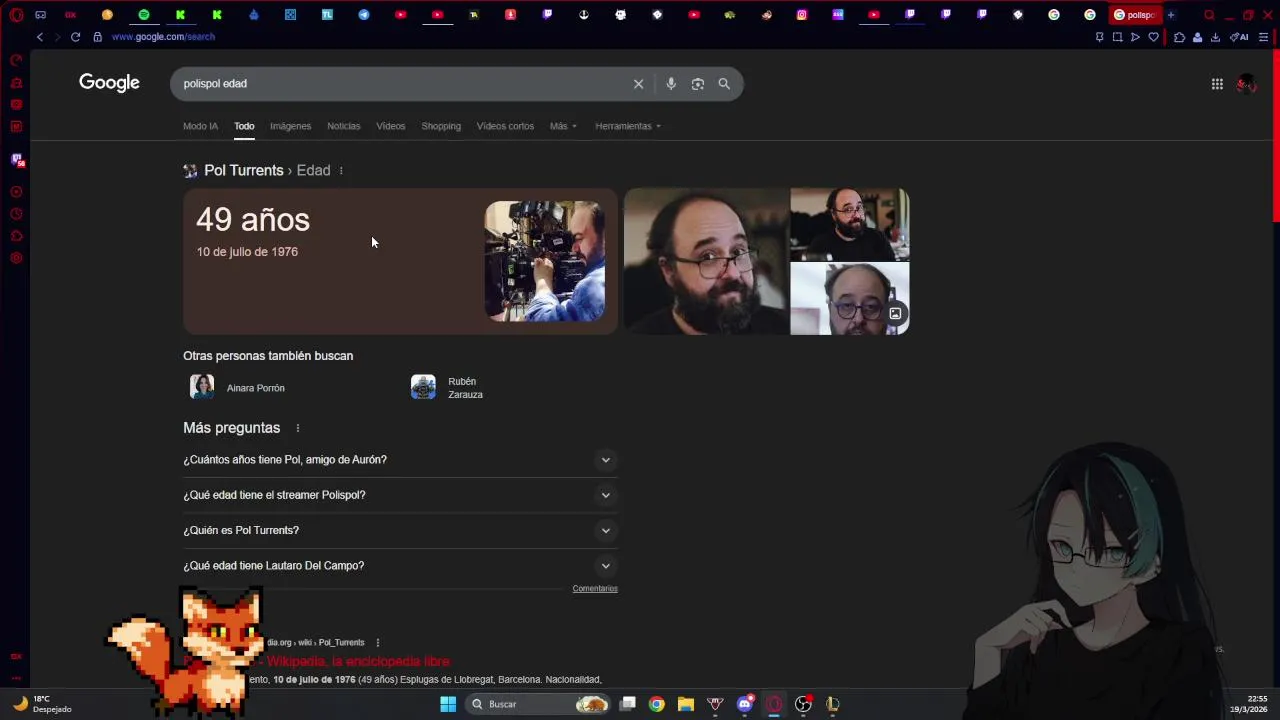Image resolution: width=1280 pixels, height=720 pixels.
Task: Switch to the Shopping tab
Action: click(441, 126)
